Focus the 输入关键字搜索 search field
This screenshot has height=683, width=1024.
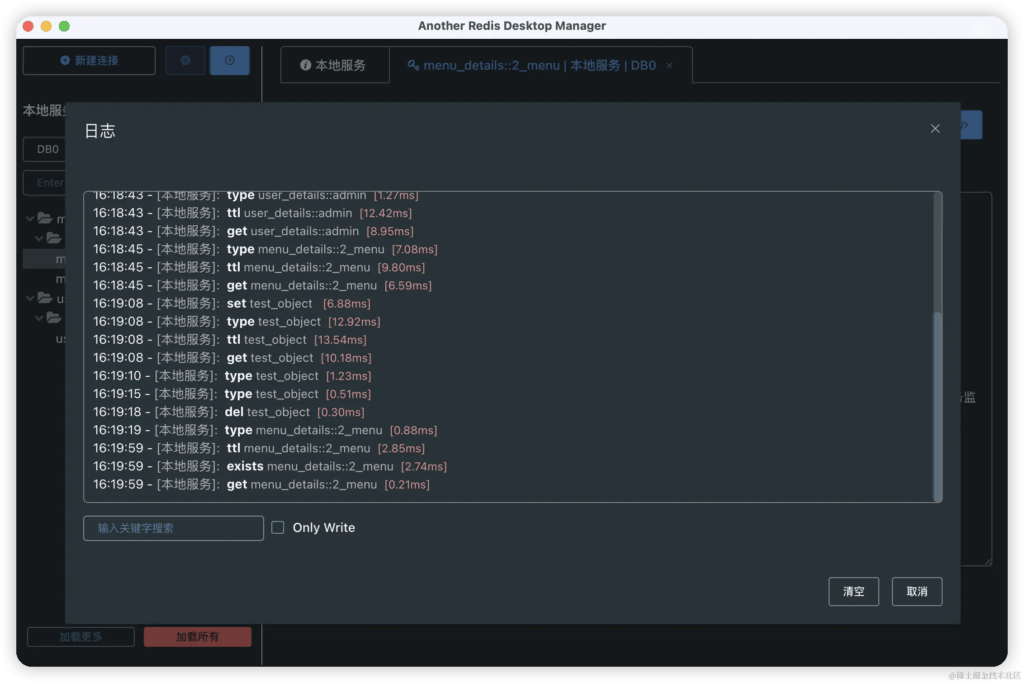[x=173, y=528]
